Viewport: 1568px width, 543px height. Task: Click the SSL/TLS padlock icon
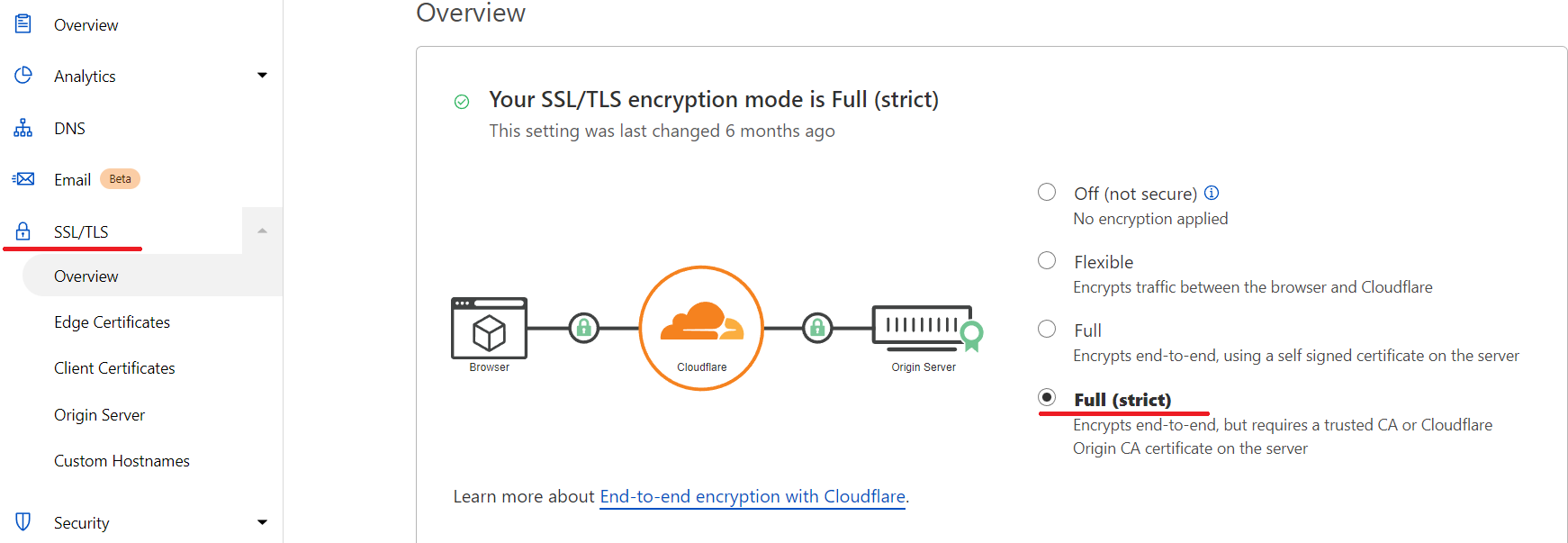point(23,231)
